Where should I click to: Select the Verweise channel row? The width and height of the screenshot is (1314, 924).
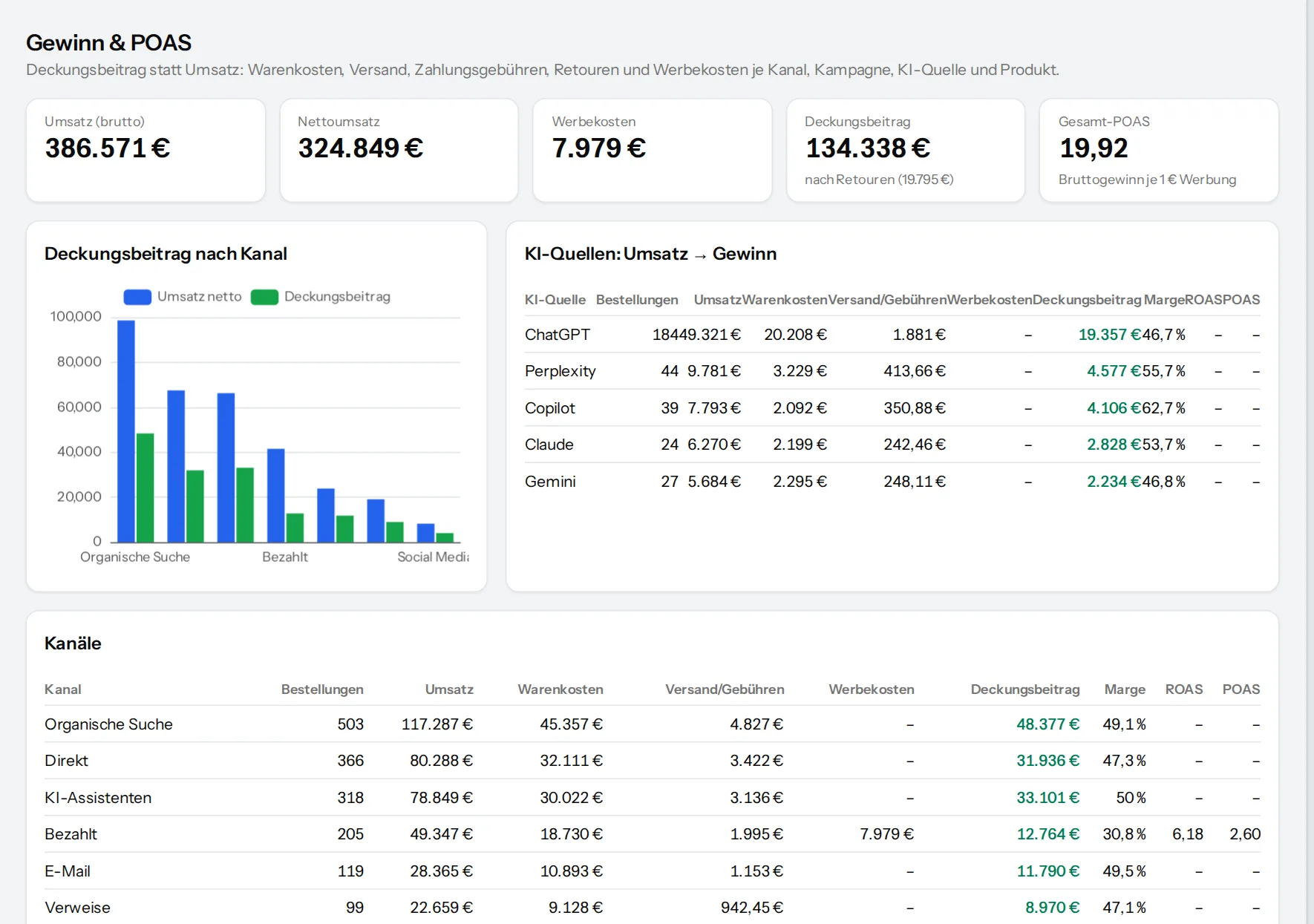(653, 907)
